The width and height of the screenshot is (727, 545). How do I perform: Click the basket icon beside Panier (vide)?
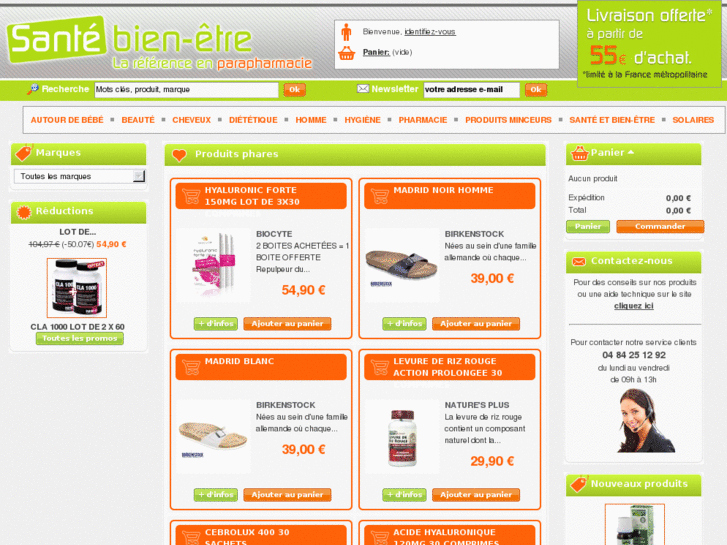pos(346,53)
